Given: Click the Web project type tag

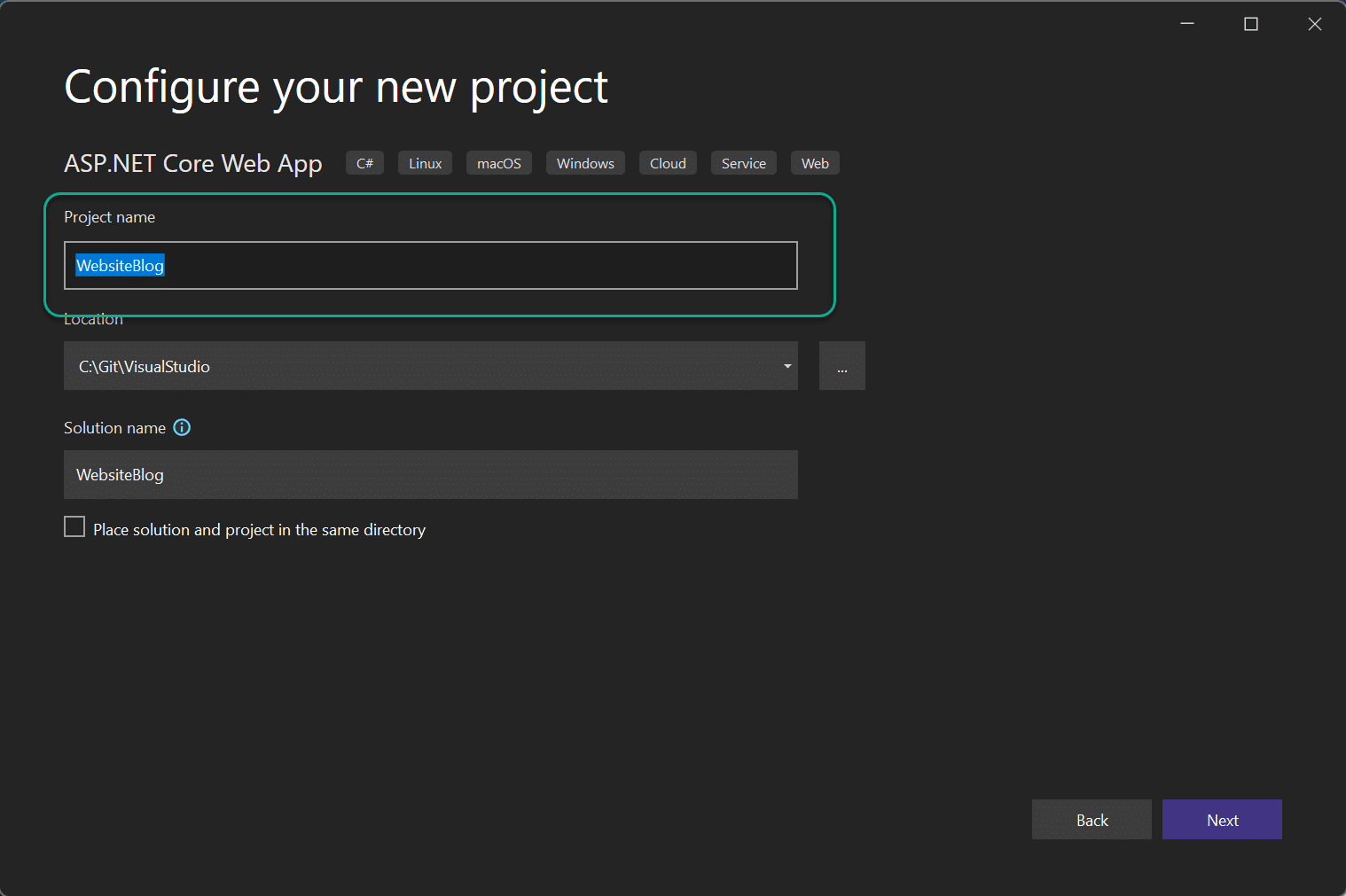Looking at the screenshot, I should (815, 163).
